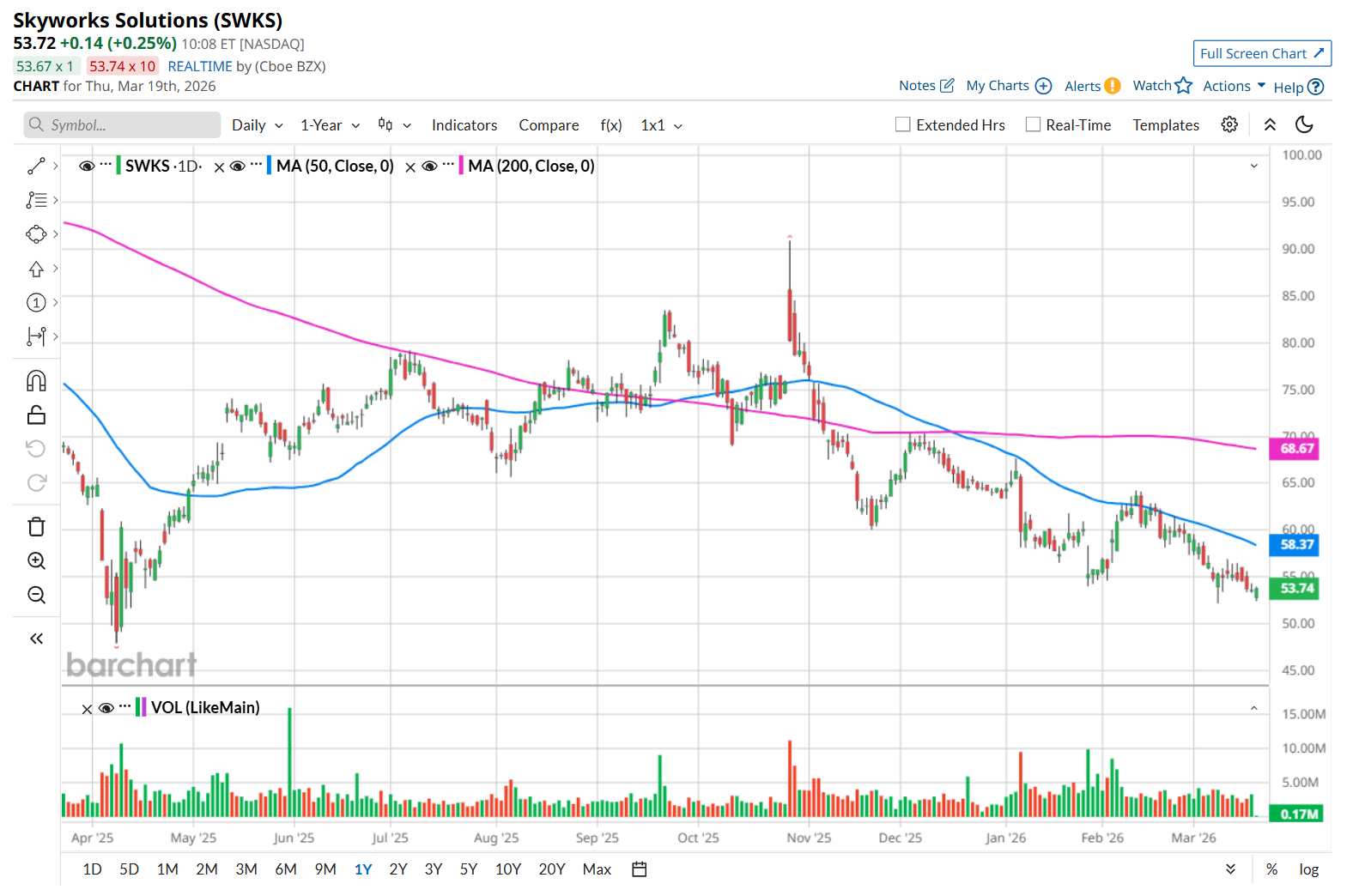Viewport: 1365px width, 896px height.
Task: Expand bottom toolbar double chevron down
Action: click(x=1230, y=869)
